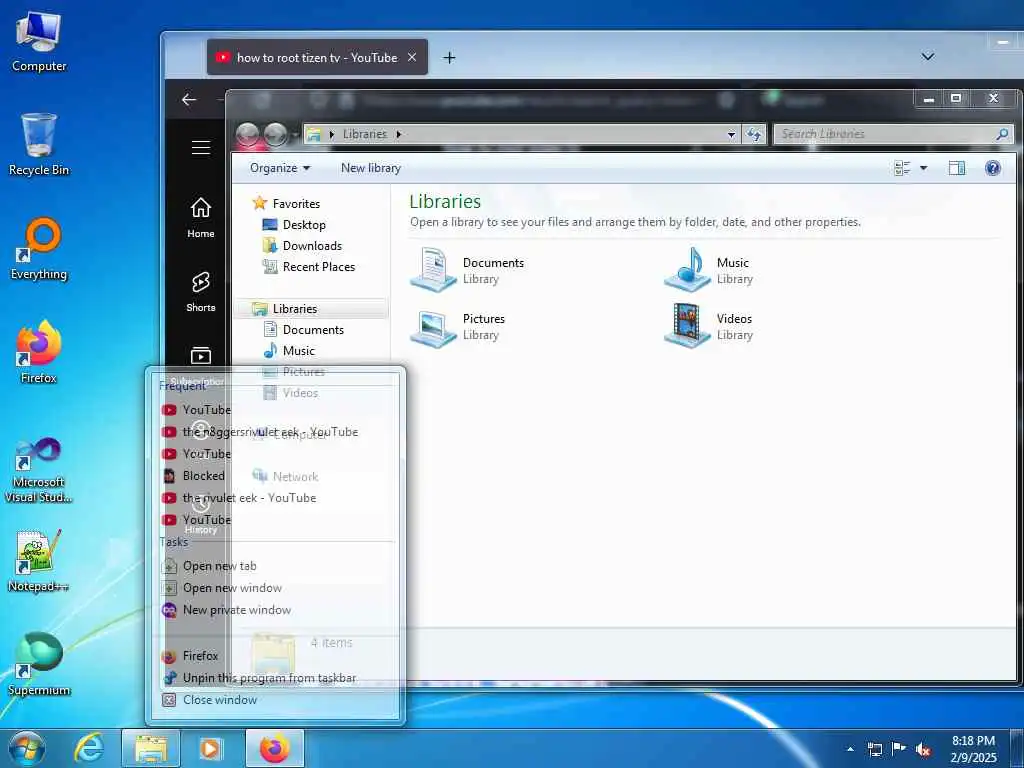Open the Documents library
1024x768 pixels.
468,270
